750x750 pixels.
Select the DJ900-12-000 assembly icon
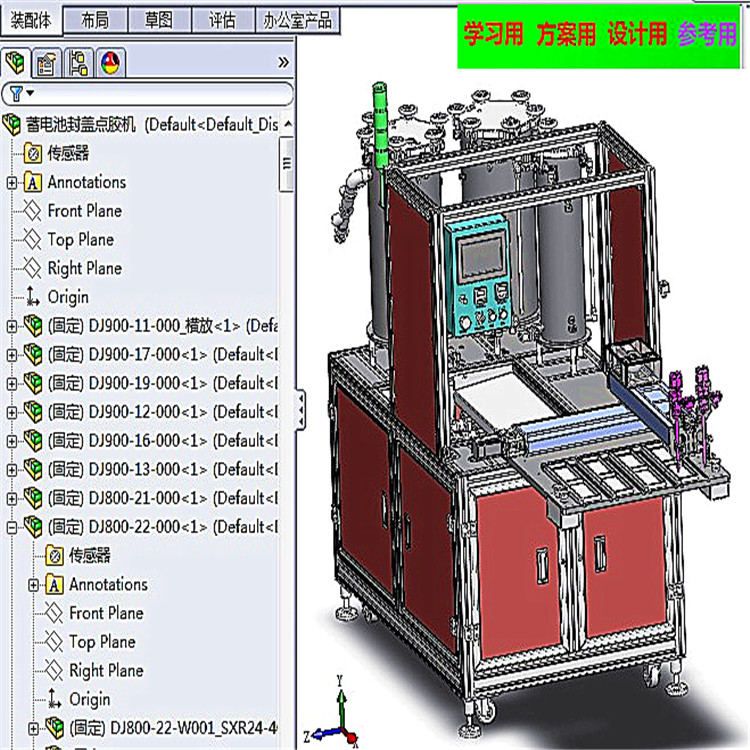(x=33, y=412)
